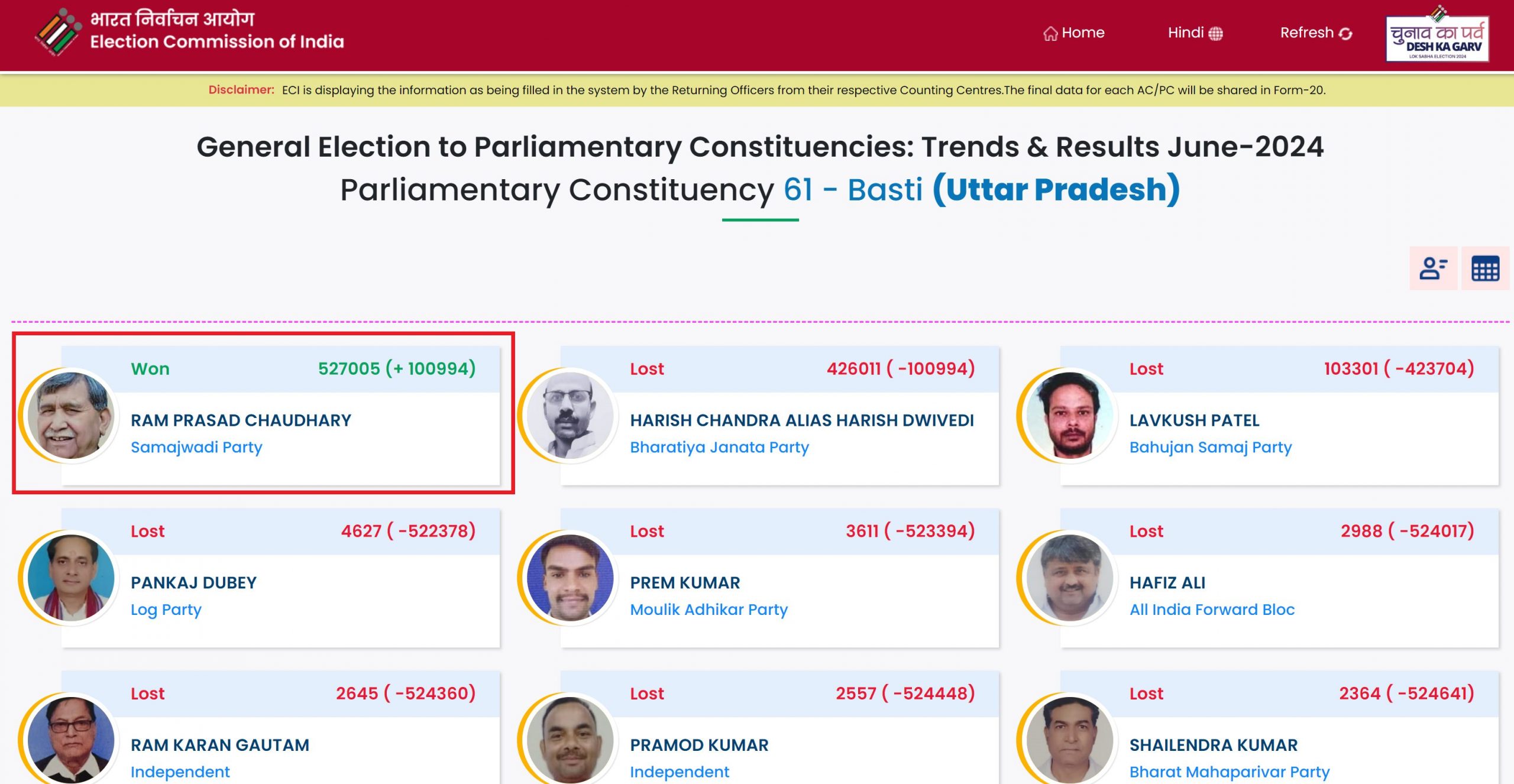
Task: Switch to table grid view icon
Action: 1485,268
